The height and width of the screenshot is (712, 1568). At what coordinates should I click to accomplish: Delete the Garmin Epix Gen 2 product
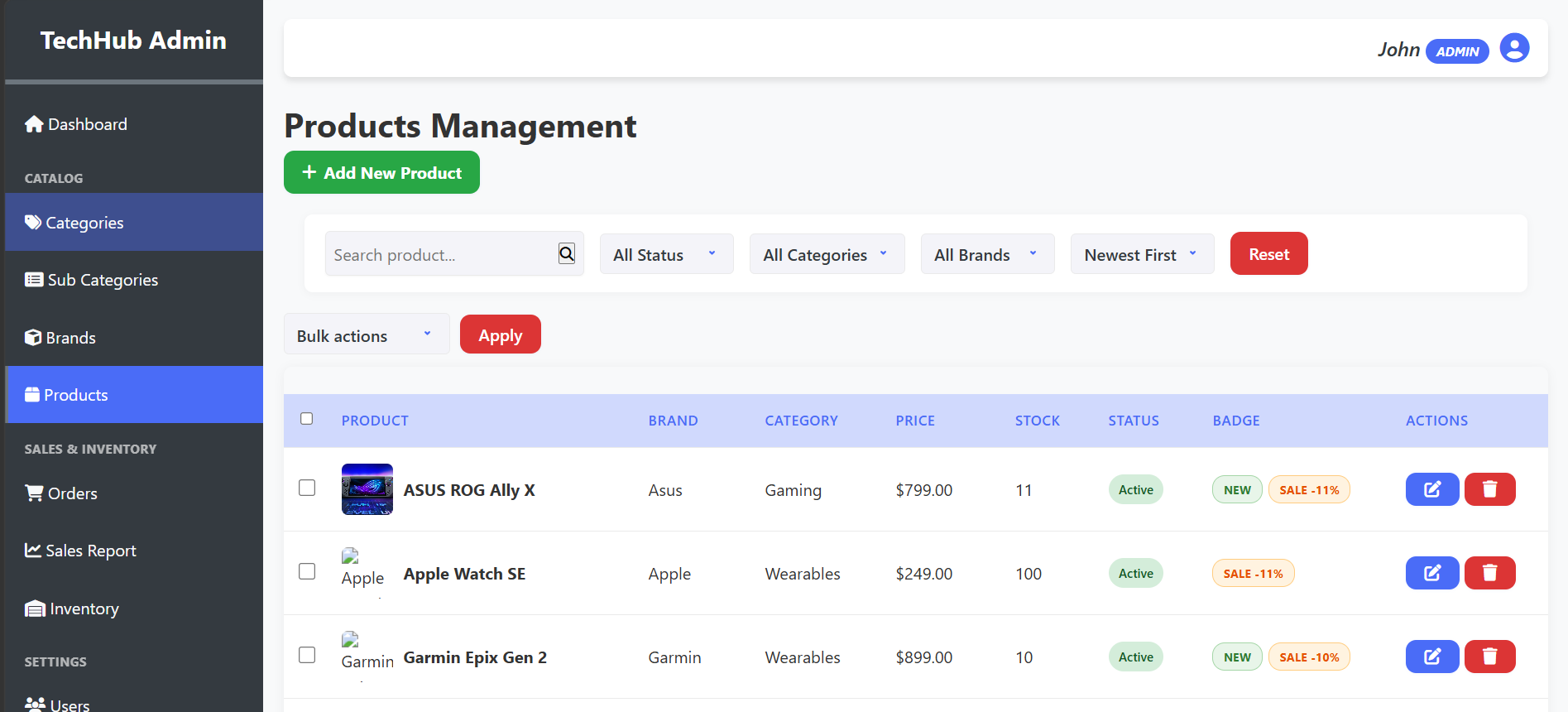tap(1490, 657)
